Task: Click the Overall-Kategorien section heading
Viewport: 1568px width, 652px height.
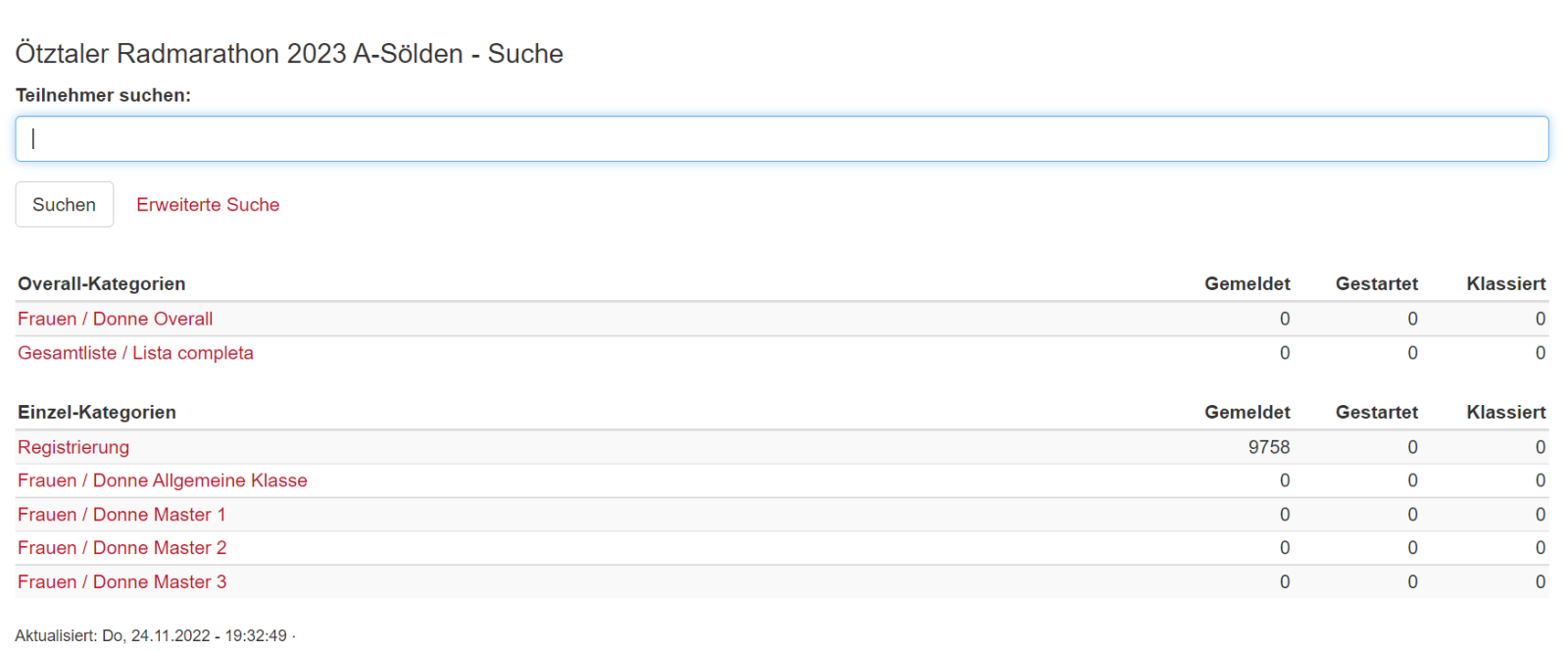Action: coord(101,284)
